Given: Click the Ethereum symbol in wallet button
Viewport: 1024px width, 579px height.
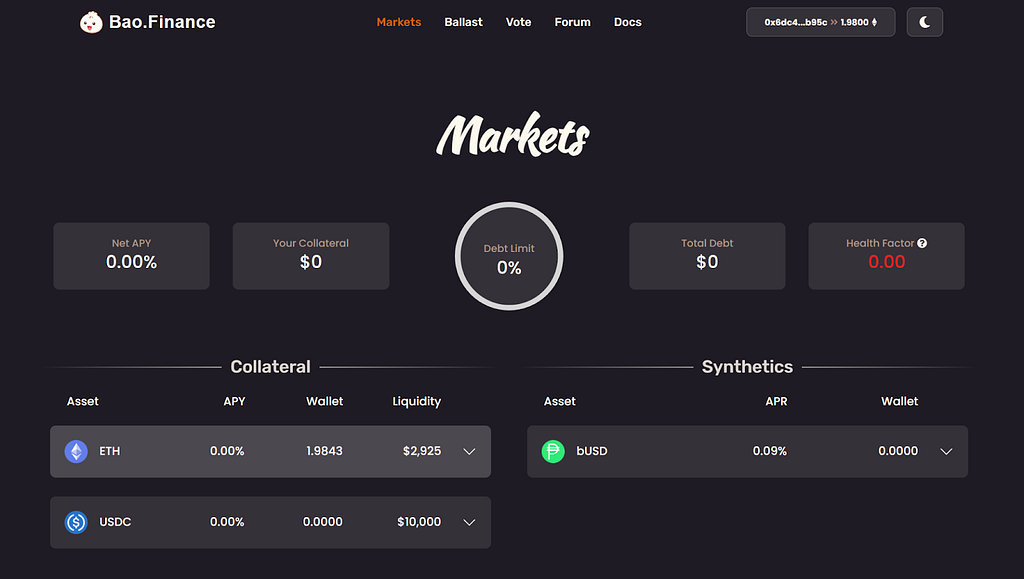Looking at the screenshot, I should [x=874, y=22].
